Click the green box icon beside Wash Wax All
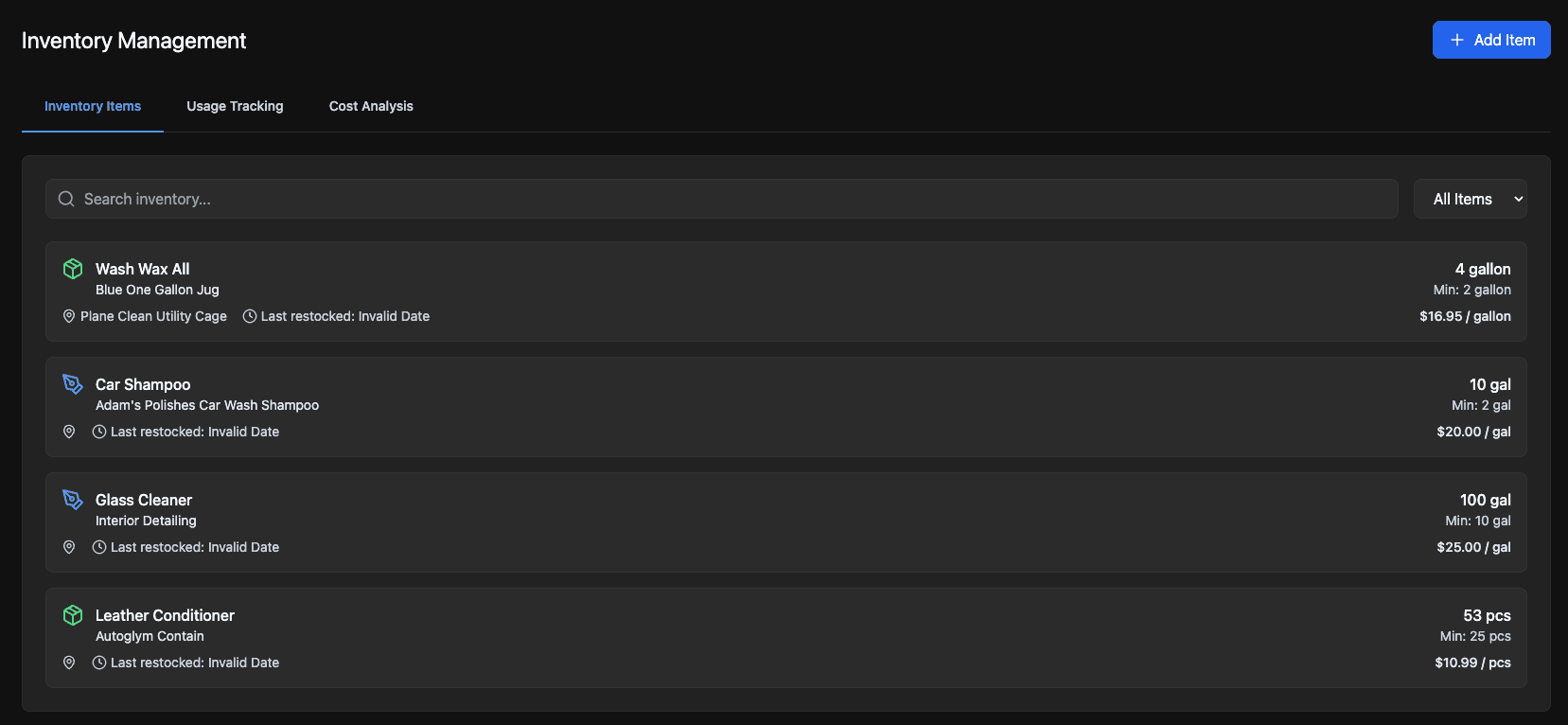Screen dimensions: 1568x725 click(x=73, y=269)
